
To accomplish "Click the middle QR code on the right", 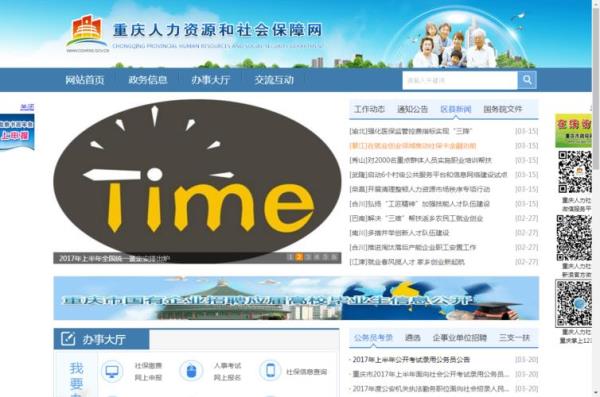I will pyautogui.click(x=574, y=238).
